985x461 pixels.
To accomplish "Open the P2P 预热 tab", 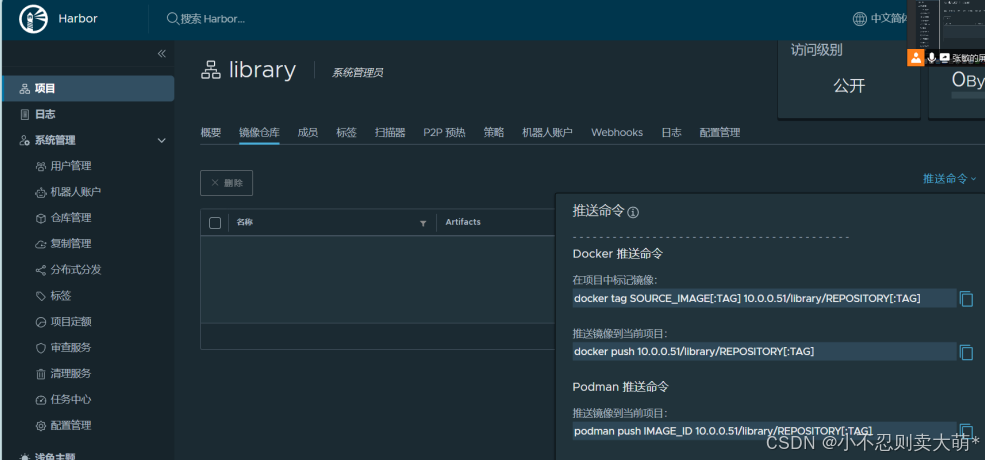I will pos(444,133).
